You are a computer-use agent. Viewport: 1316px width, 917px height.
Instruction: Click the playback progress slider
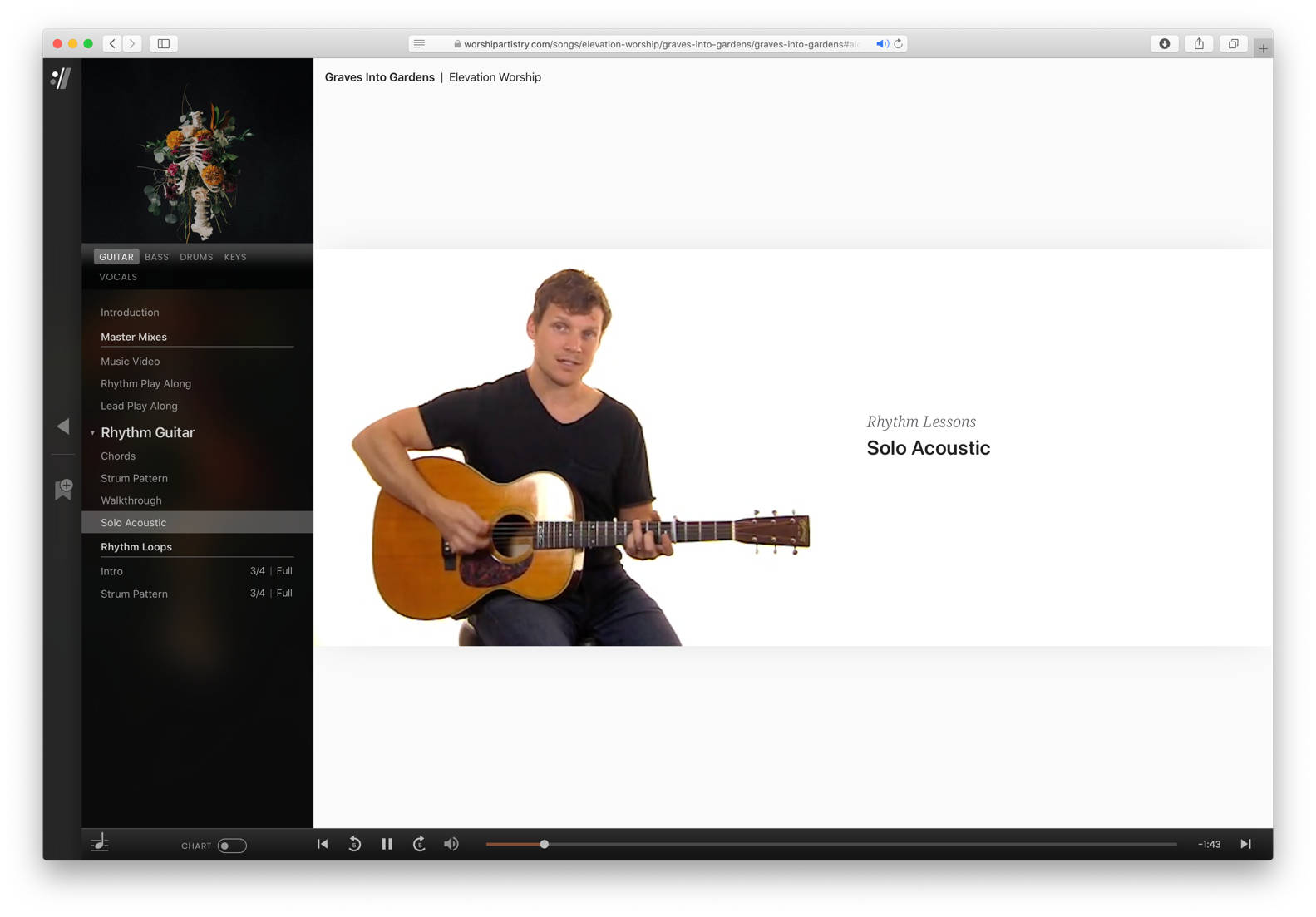[x=831, y=844]
